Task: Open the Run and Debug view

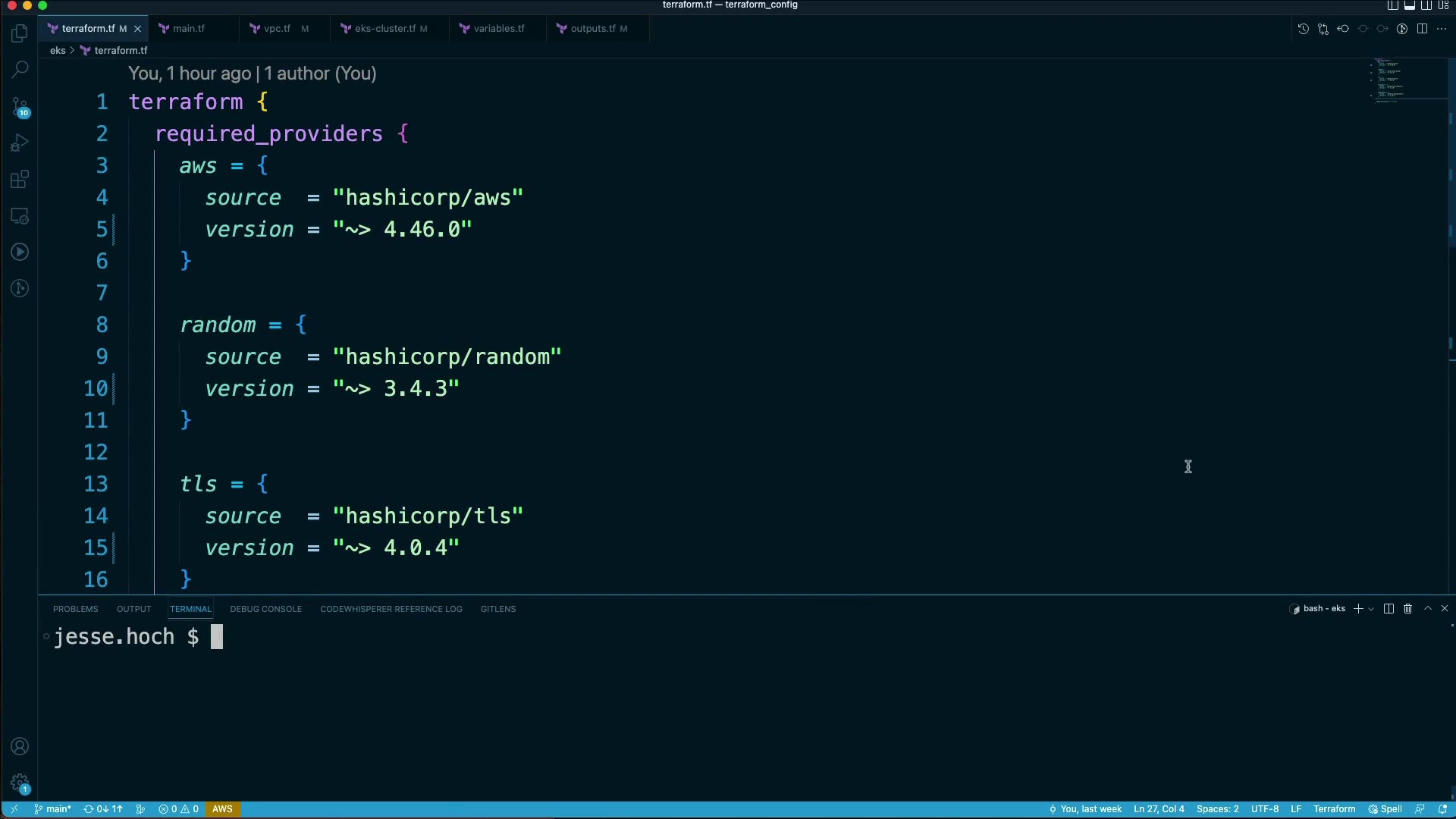Action: click(x=20, y=143)
